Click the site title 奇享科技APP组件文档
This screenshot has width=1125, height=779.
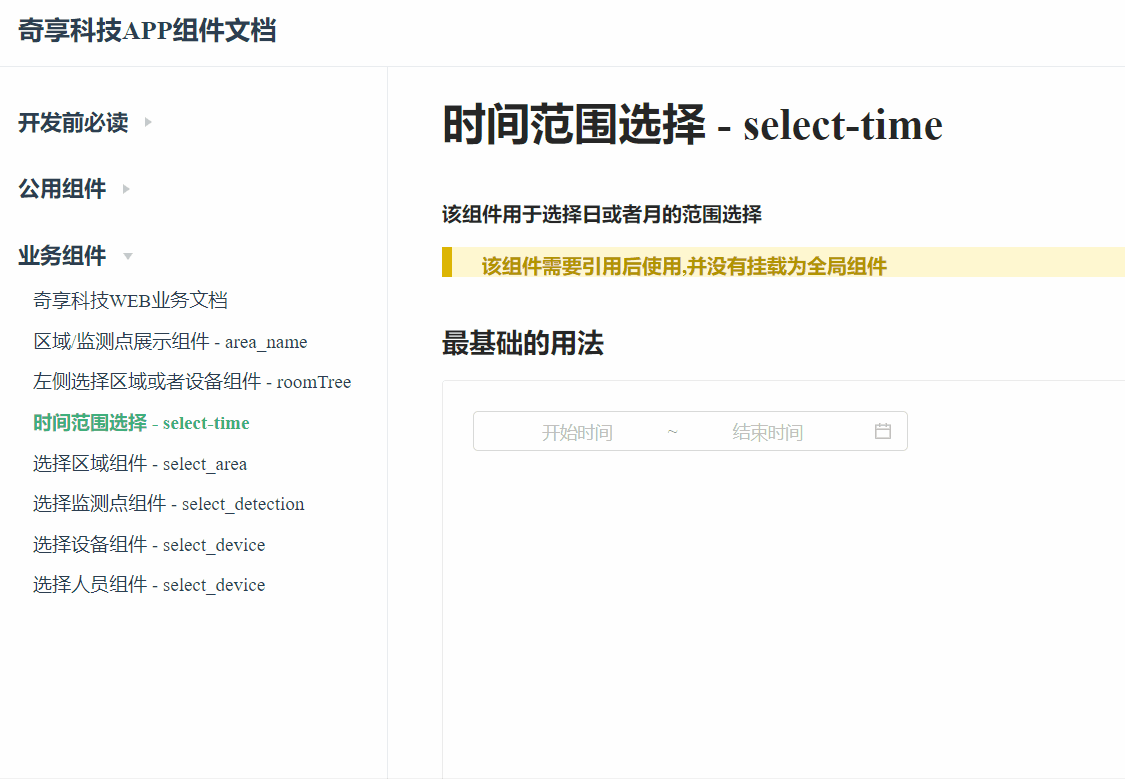[147, 31]
